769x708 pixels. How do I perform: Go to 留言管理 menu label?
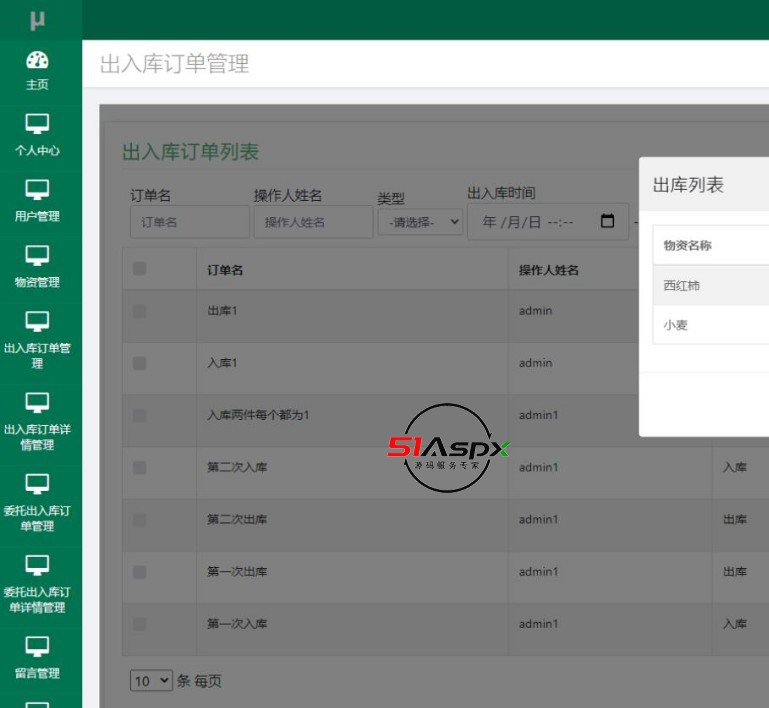tap(37, 673)
